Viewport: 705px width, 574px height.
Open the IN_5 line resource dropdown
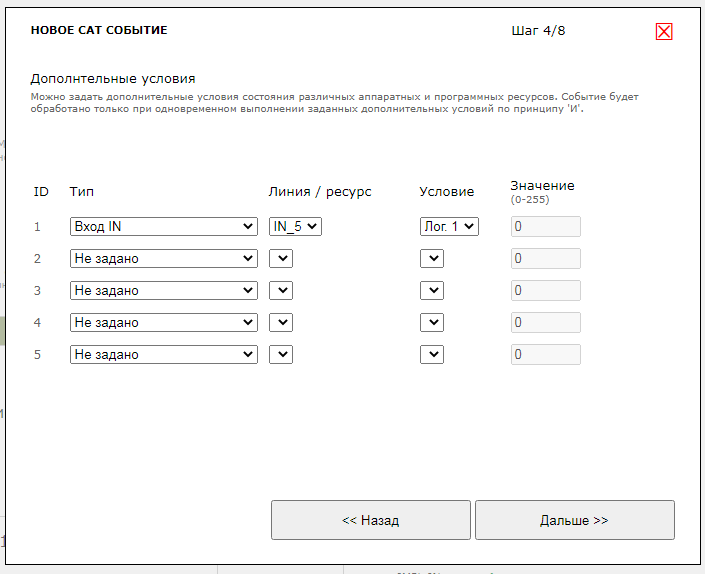296,227
